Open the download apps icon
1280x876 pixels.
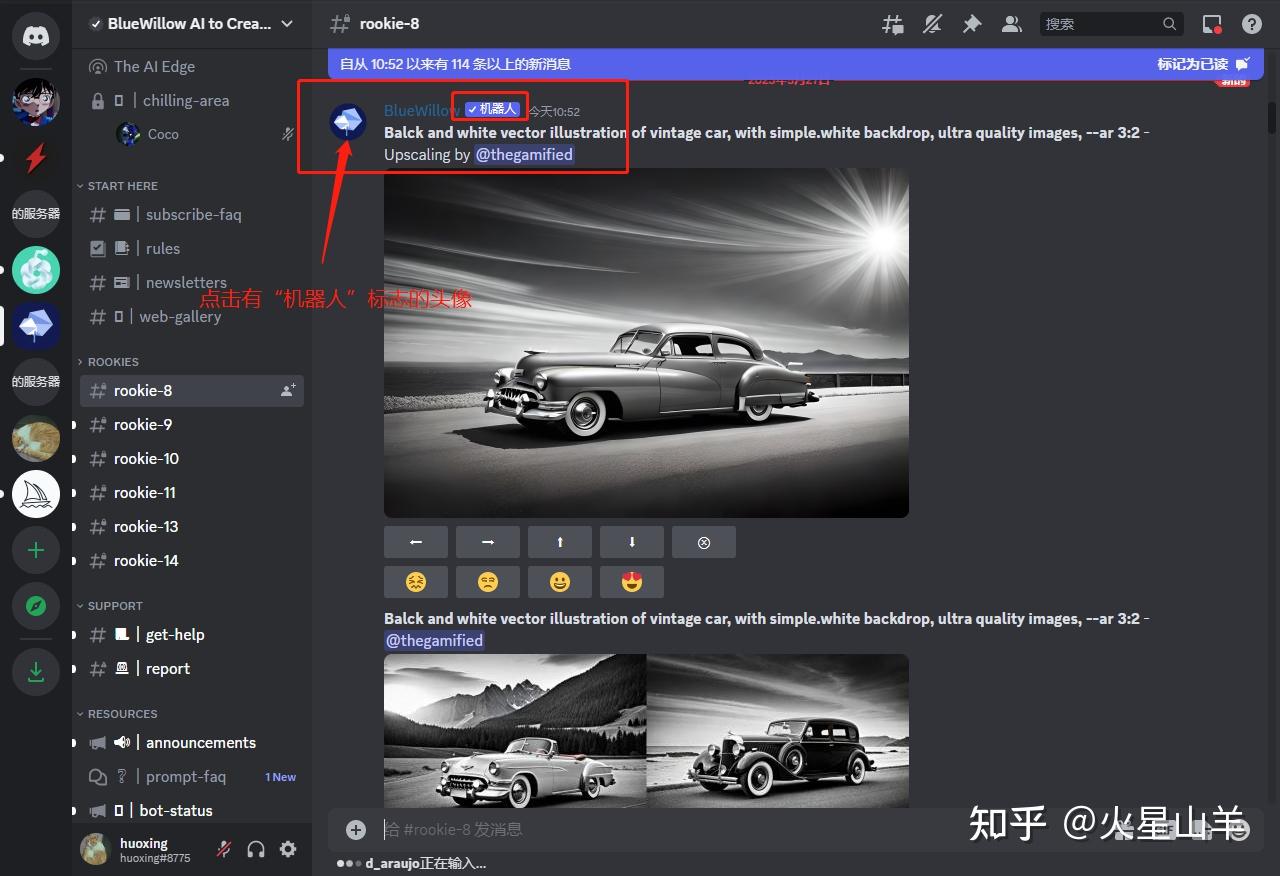pos(35,671)
